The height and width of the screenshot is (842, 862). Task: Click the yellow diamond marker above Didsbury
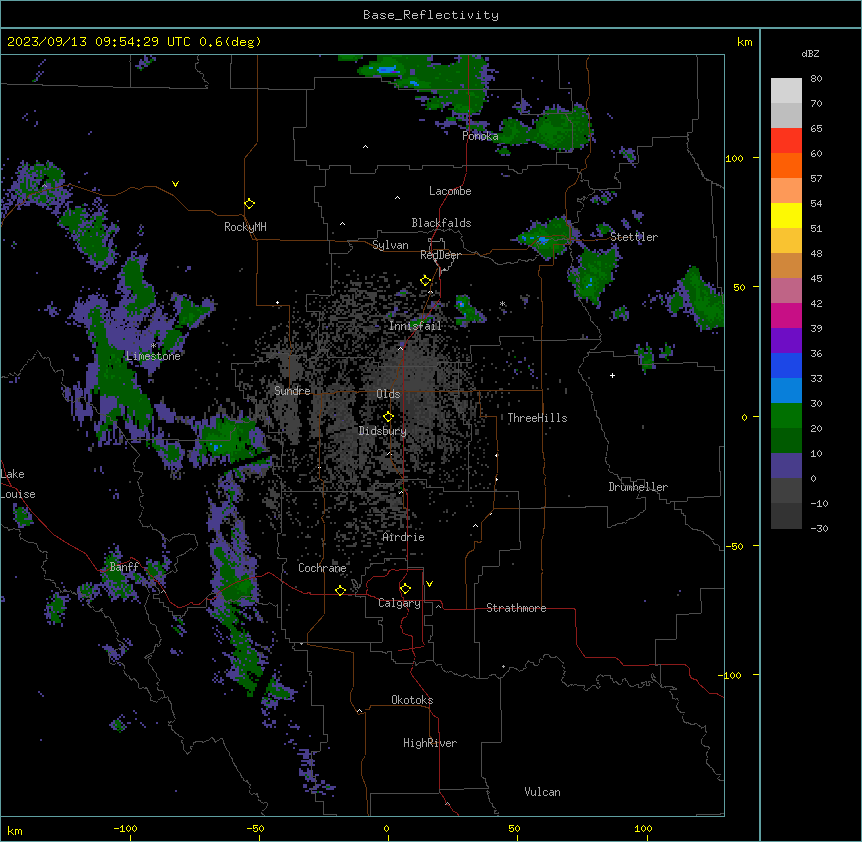coord(388,417)
